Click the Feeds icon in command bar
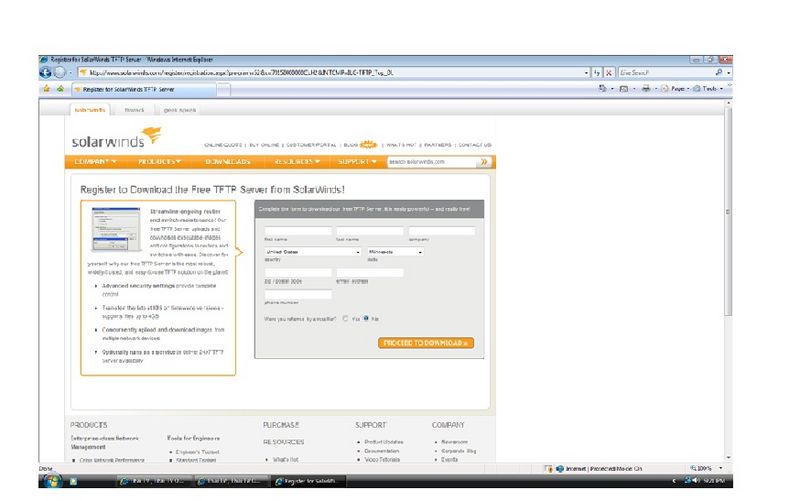 tap(623, 88)
